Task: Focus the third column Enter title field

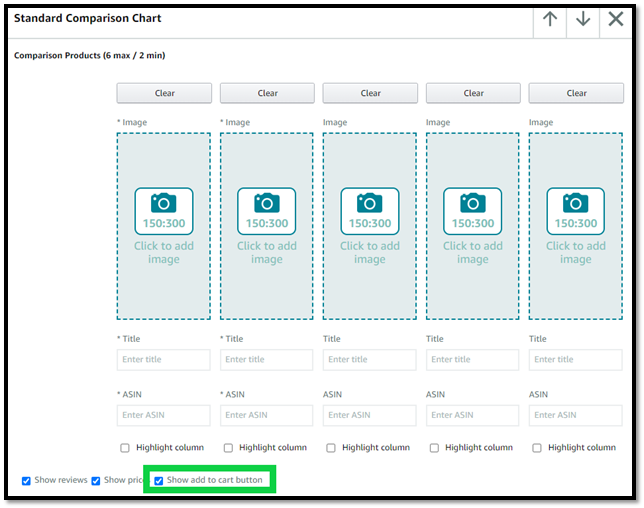Action: point(370,360)
